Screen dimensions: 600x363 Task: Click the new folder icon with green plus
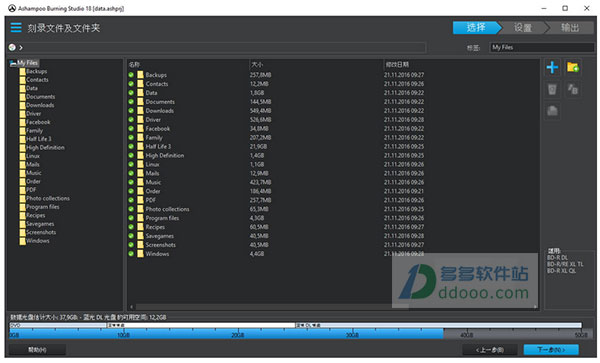573,68
